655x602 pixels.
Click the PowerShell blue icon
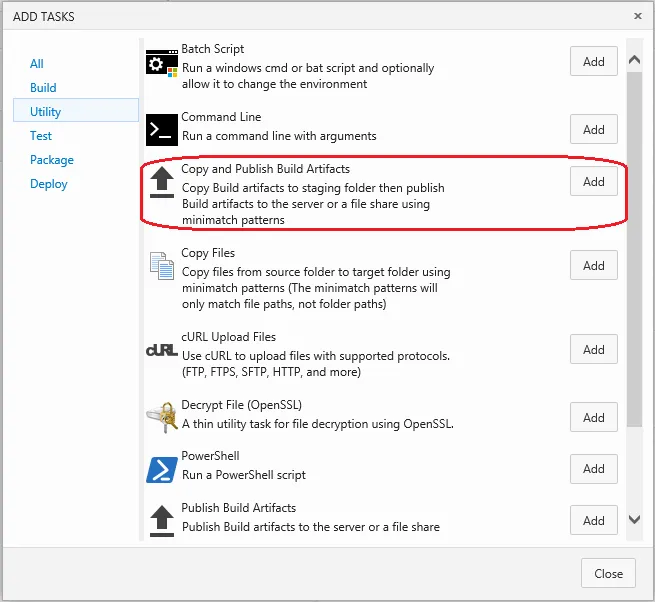coord(162,470)
